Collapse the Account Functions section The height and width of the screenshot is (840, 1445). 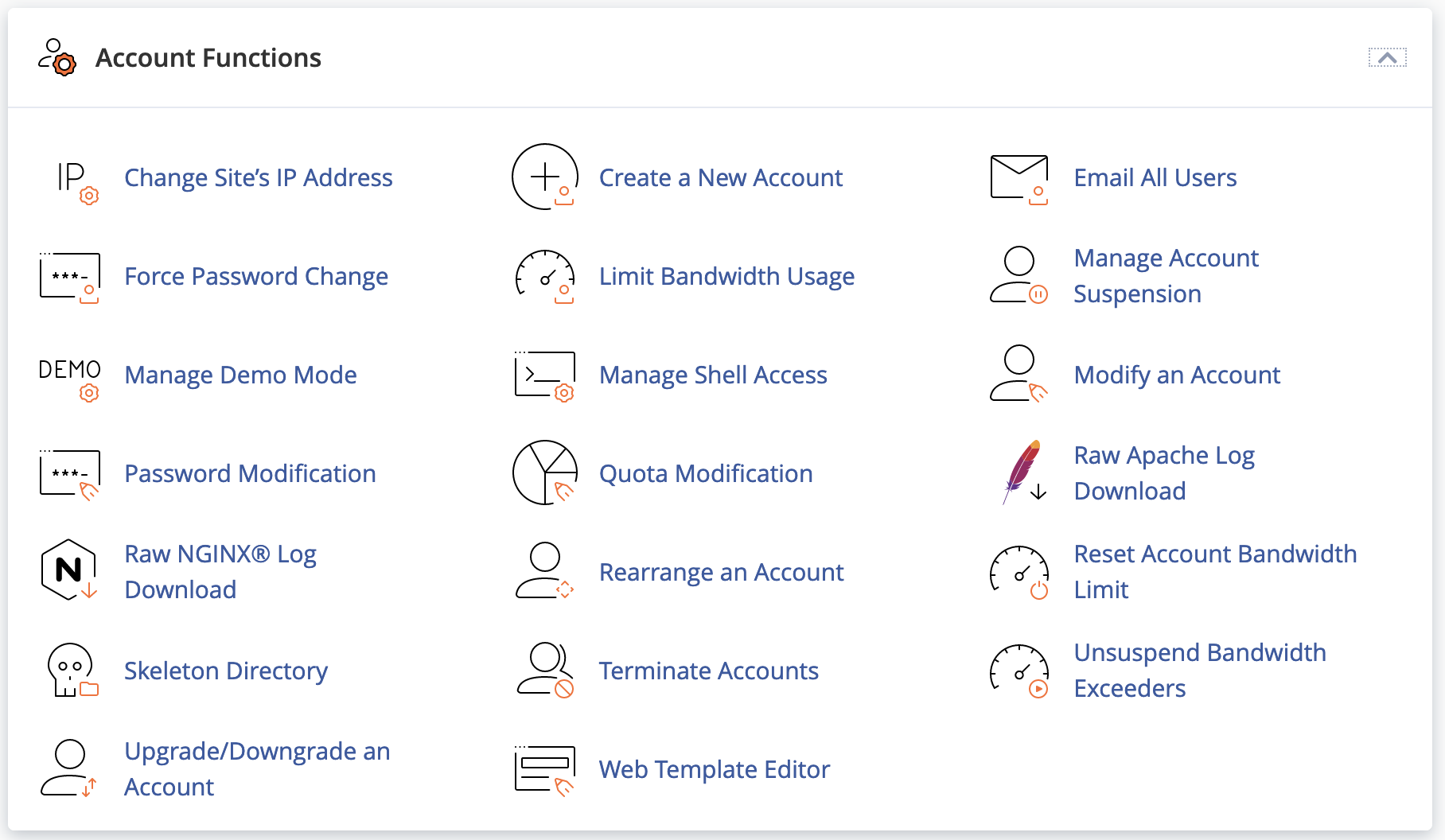(1387, 58)
